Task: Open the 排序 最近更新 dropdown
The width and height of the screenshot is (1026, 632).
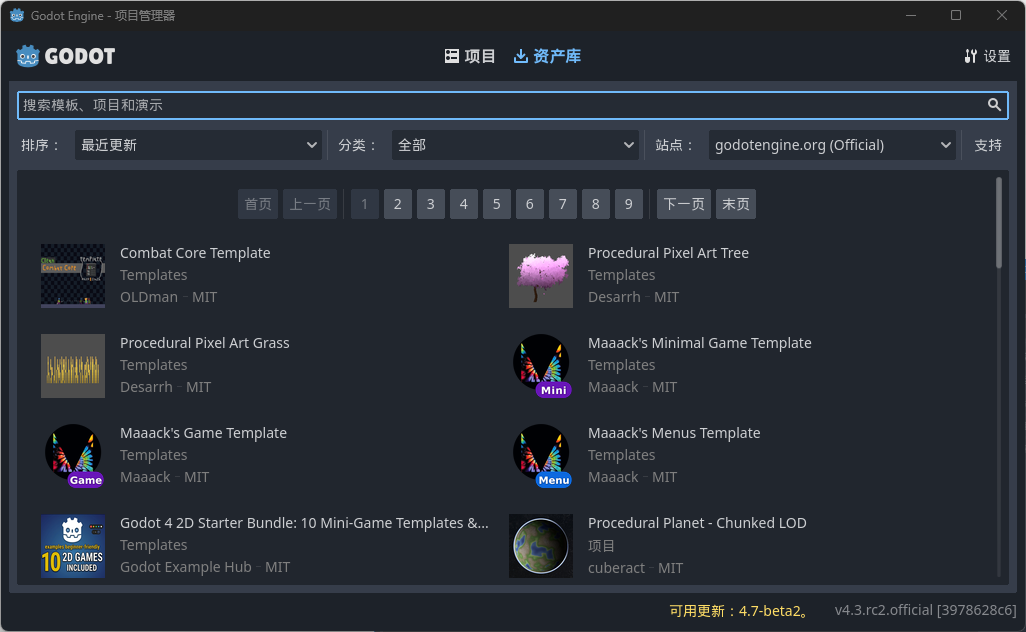Action: (x=199, y=145)
